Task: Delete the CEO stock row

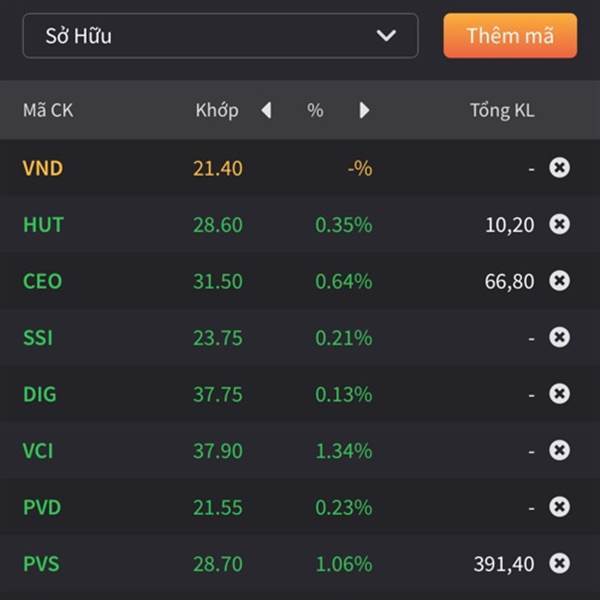Action: coord(559,280)
